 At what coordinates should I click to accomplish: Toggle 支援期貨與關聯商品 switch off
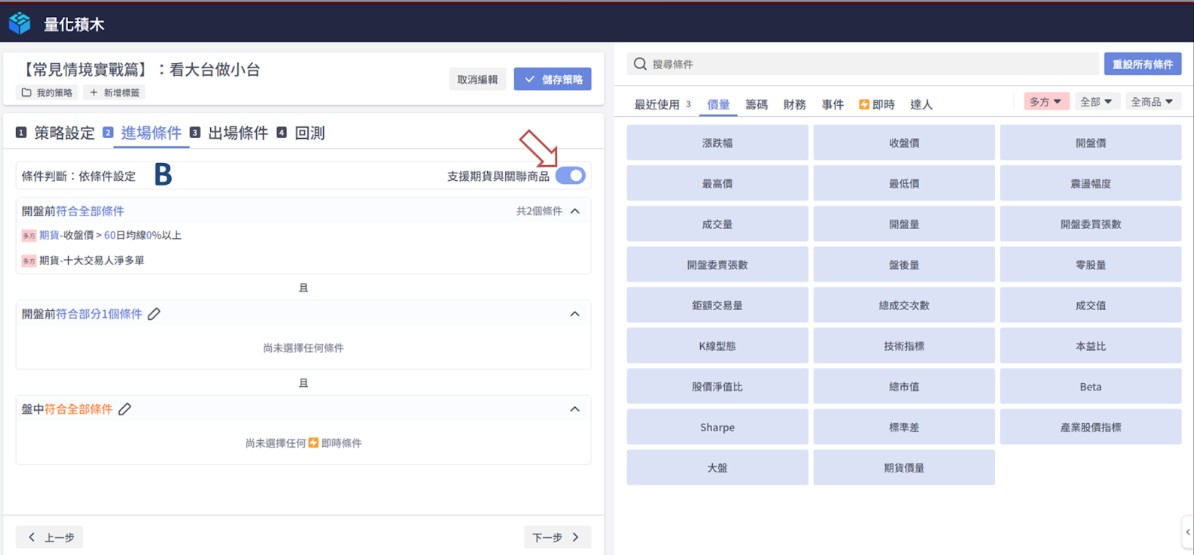[x=571, y=176]
